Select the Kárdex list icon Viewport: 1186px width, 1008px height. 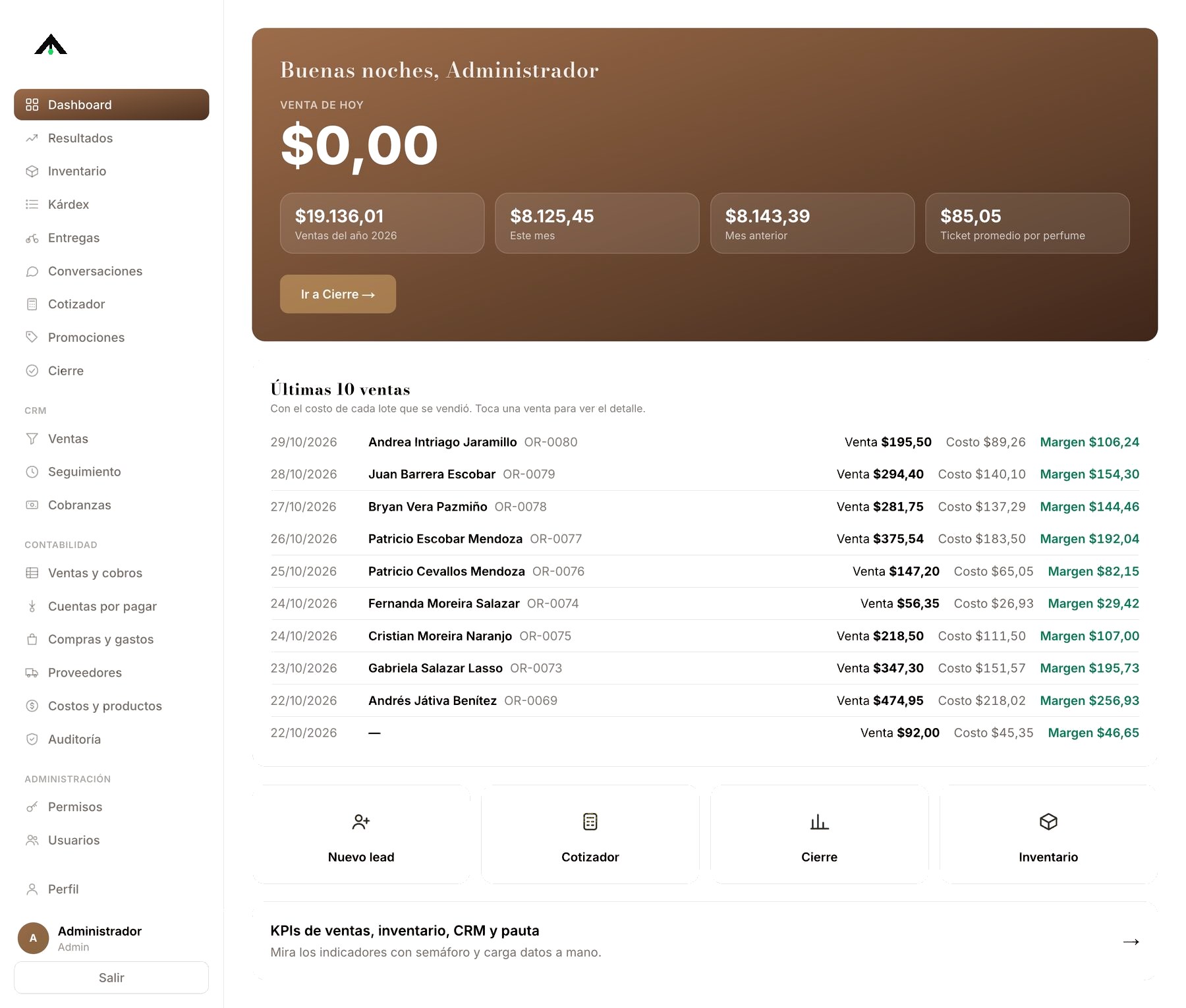point(32,204)
